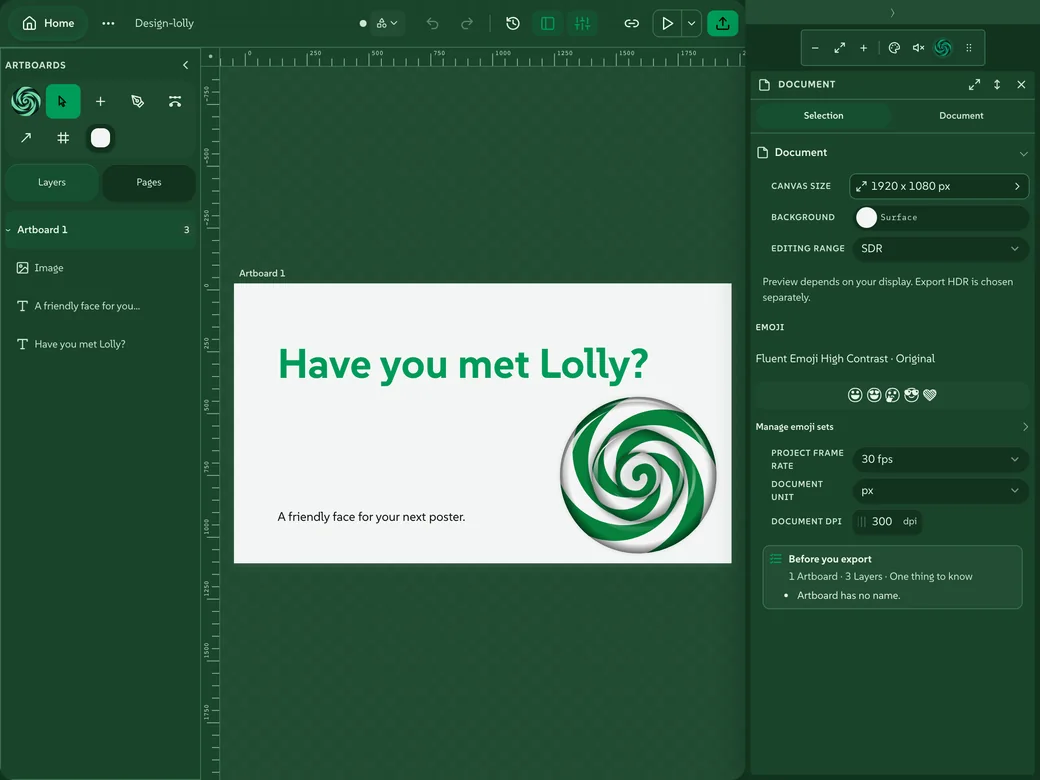Open the shapes dropdown in top bar
The image size is (1040, 780).
point(387,23)
